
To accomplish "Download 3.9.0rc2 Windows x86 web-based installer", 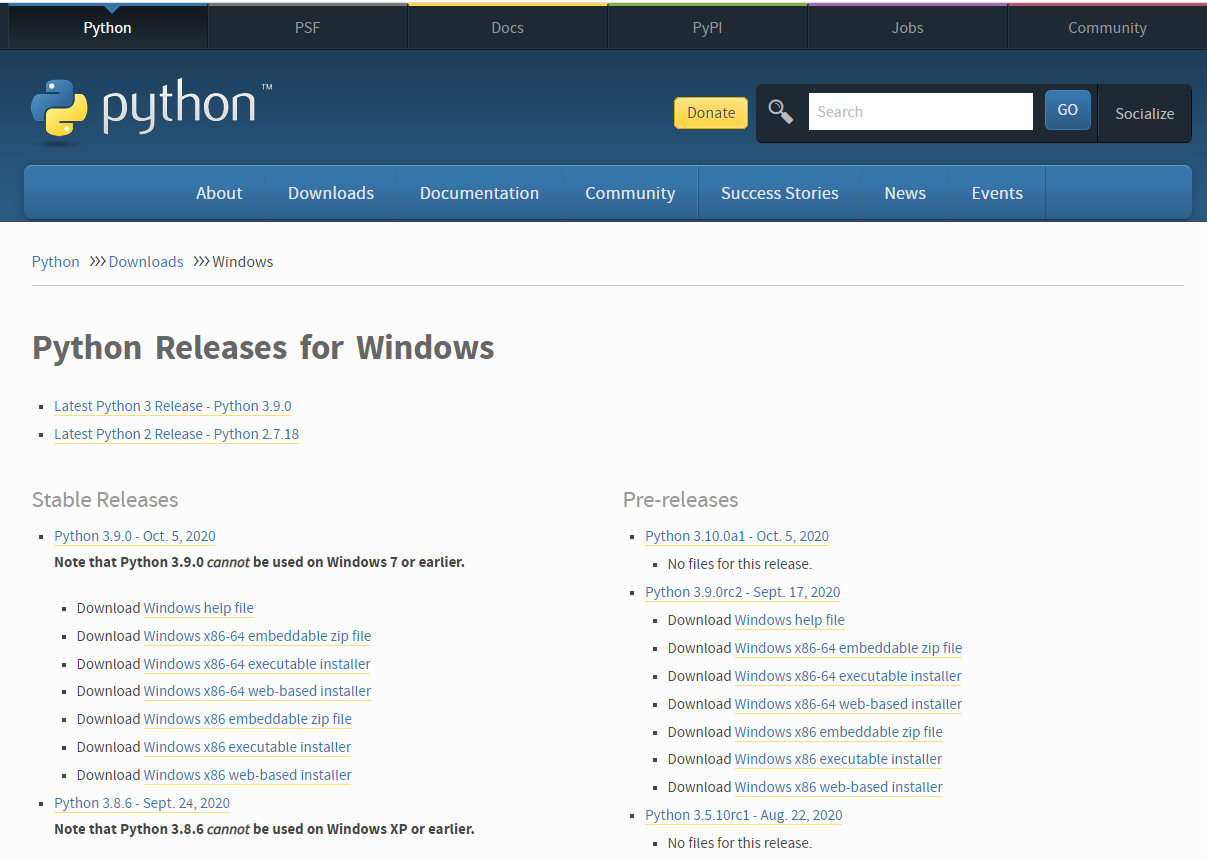I will click(839, 787).
